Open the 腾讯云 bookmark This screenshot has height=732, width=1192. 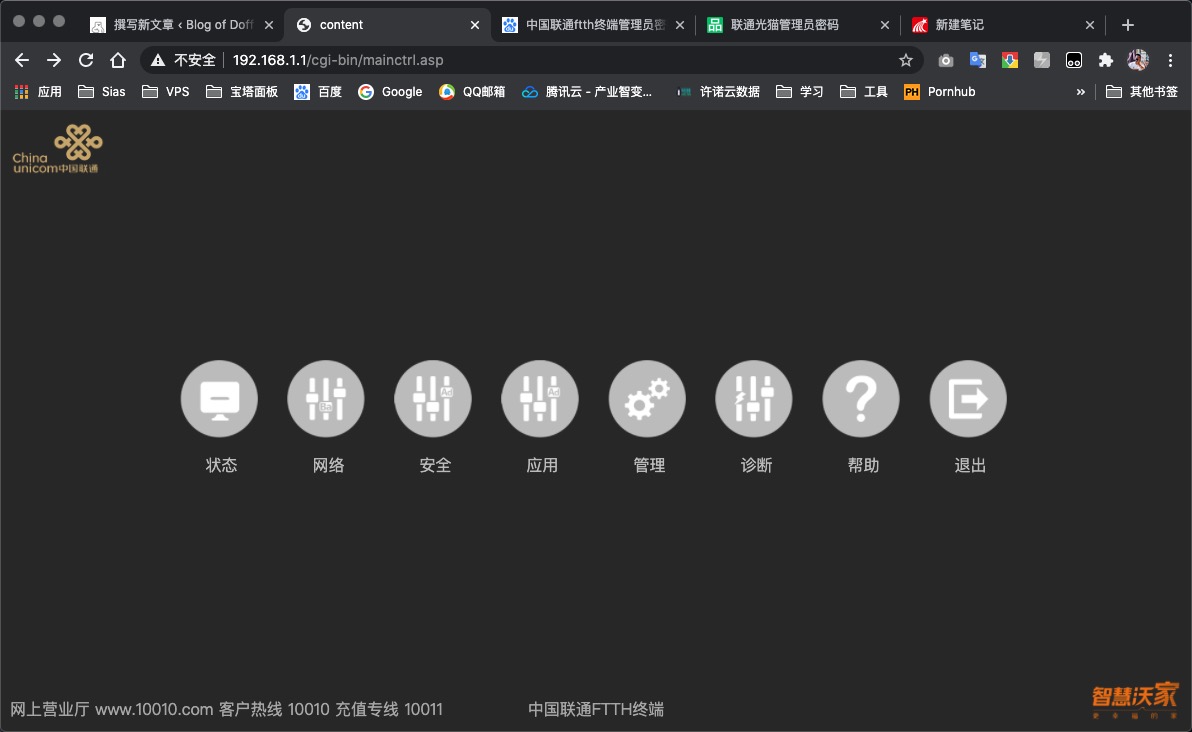point(587,92)
